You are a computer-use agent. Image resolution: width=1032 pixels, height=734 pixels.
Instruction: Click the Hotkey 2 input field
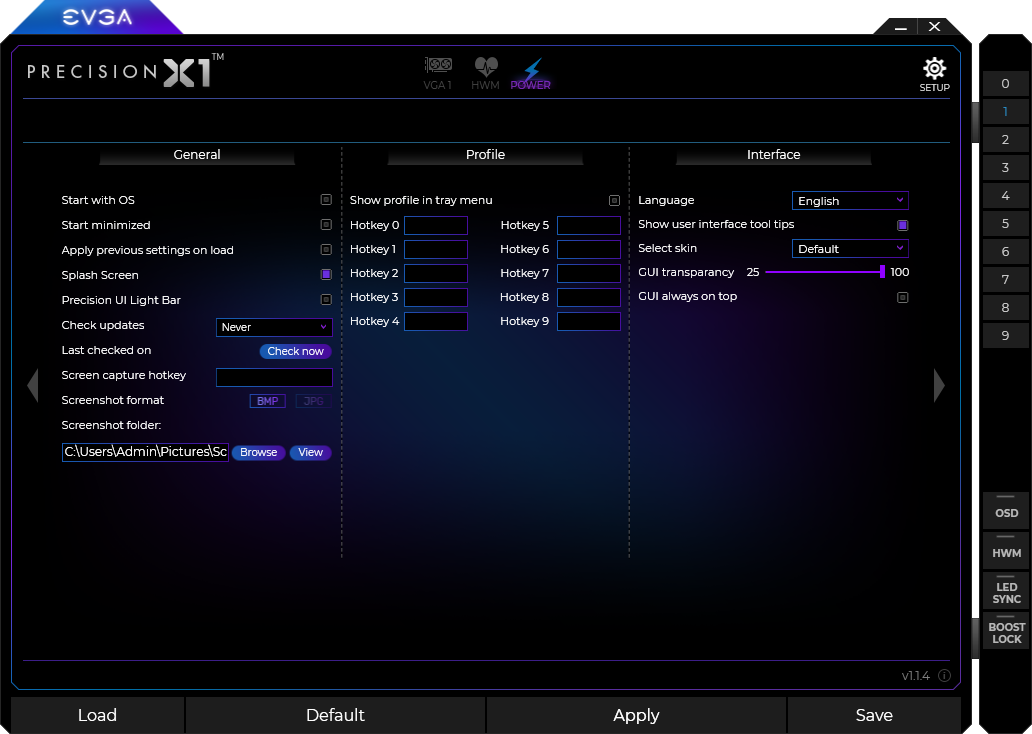click(x=436, y=273)
